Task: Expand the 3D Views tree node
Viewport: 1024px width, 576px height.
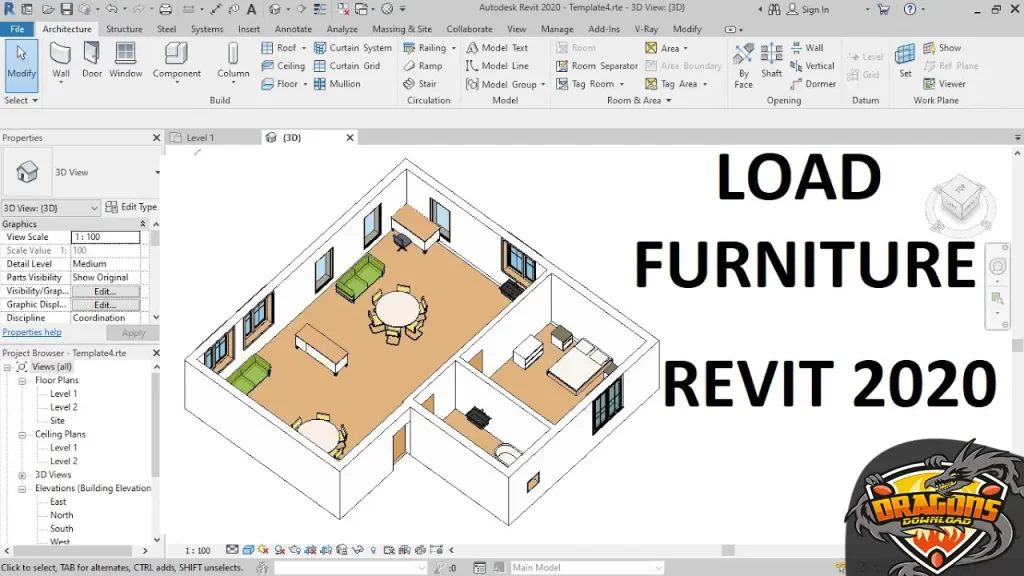Action: pos(24,475)
